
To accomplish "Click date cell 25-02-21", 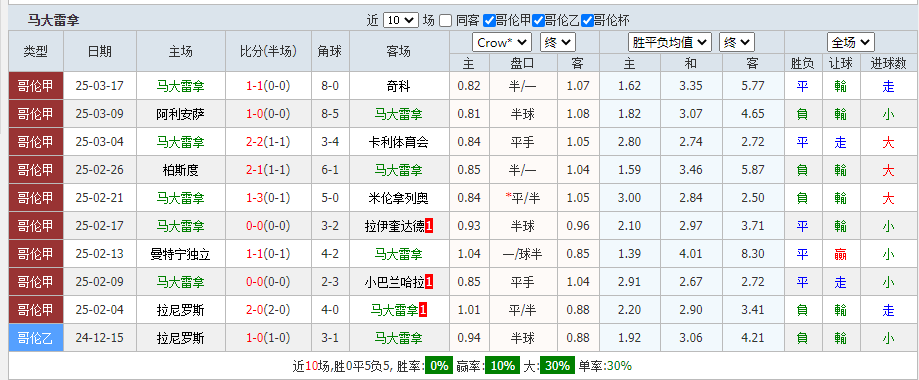I will [x=100, y=198].
